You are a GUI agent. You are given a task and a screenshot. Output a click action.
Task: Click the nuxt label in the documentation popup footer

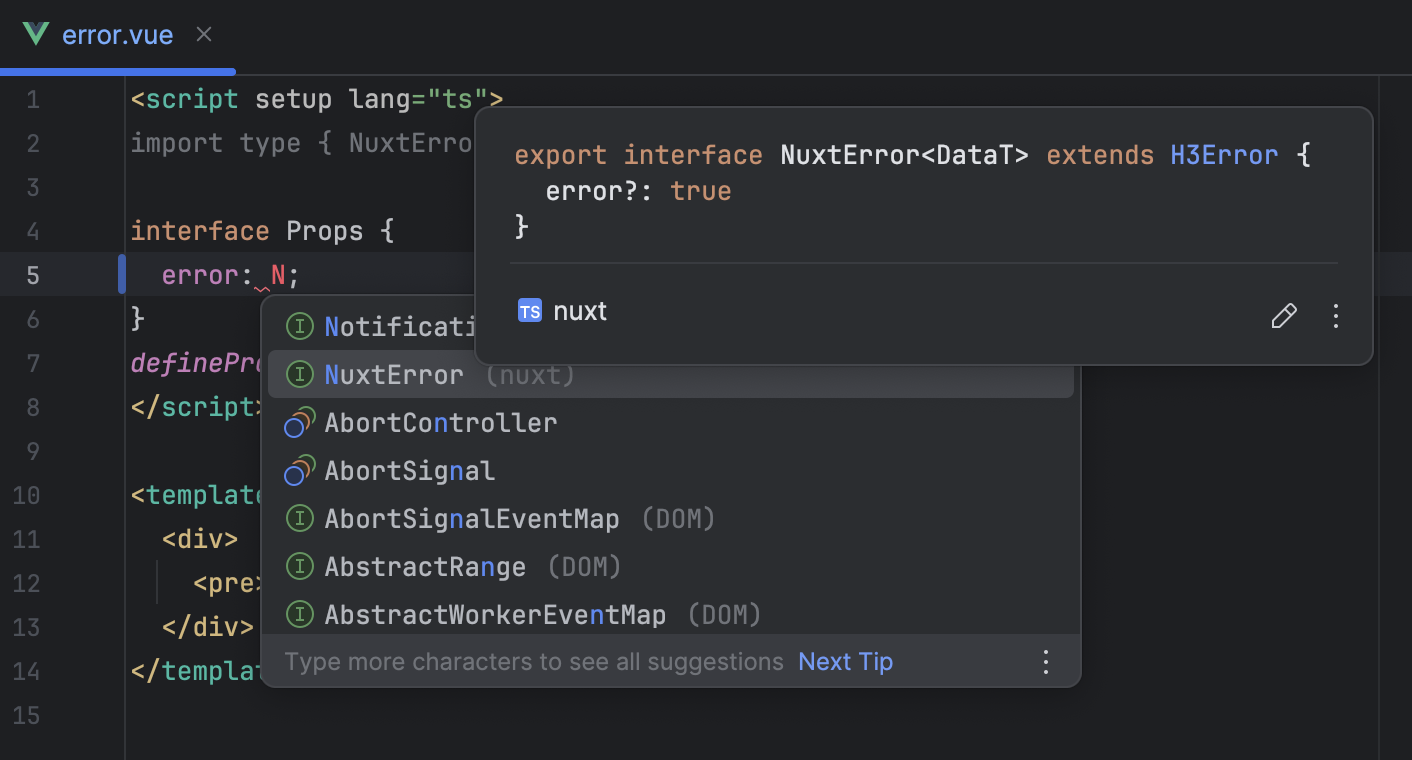[x=580, y=311]
